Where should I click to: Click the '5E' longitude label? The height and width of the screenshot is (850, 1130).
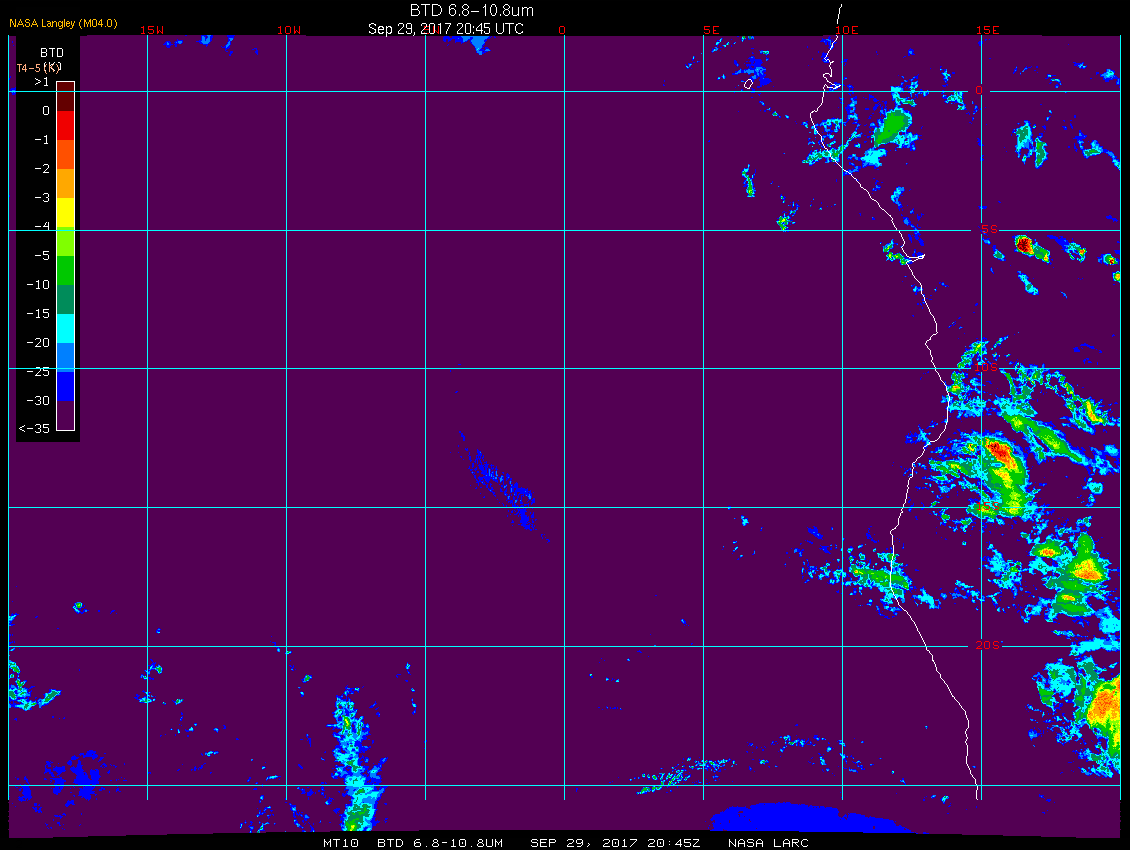[711, 30]
